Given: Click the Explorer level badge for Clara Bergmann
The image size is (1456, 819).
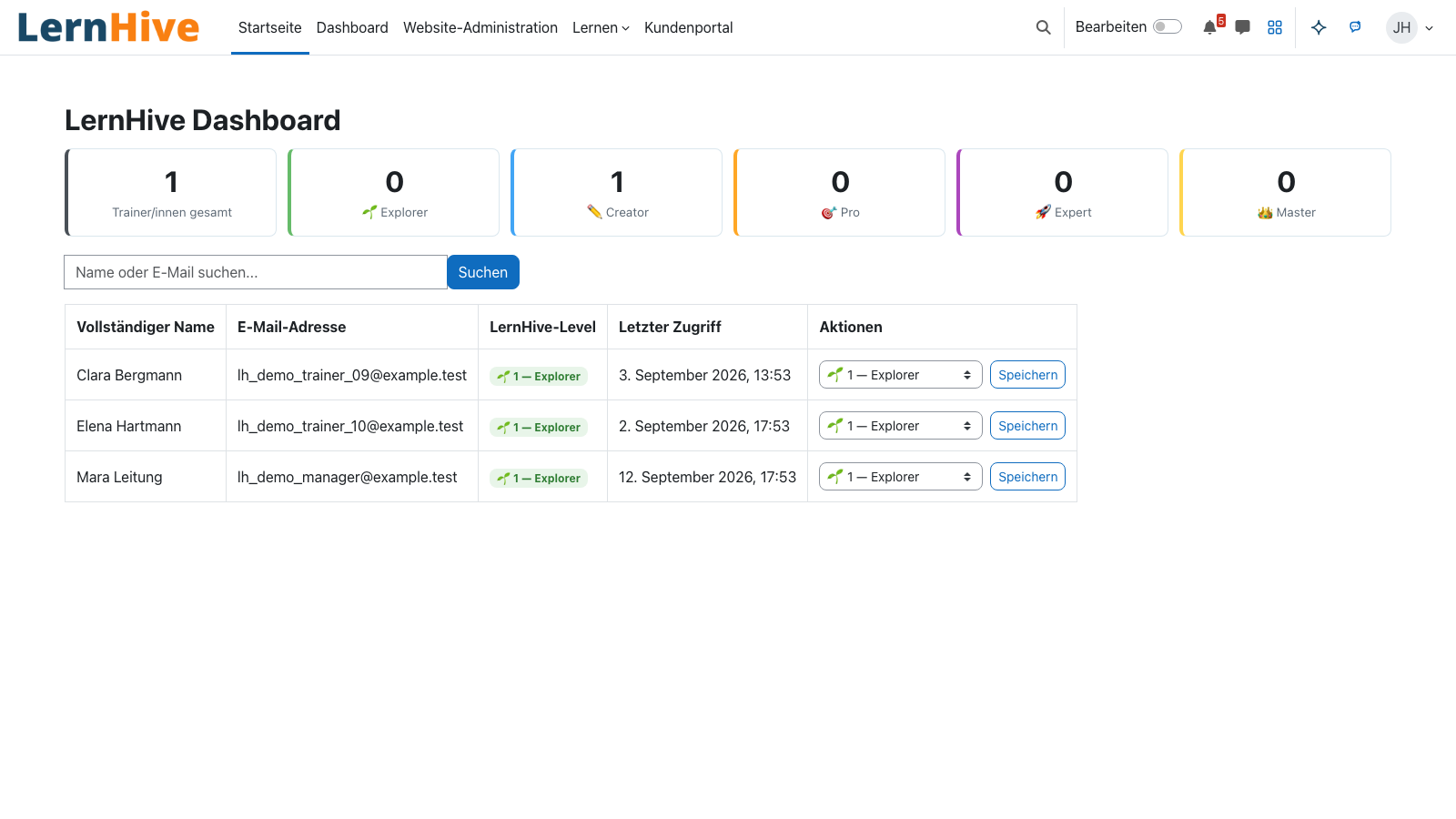Looking at the screenshot, I should point(539,376).
